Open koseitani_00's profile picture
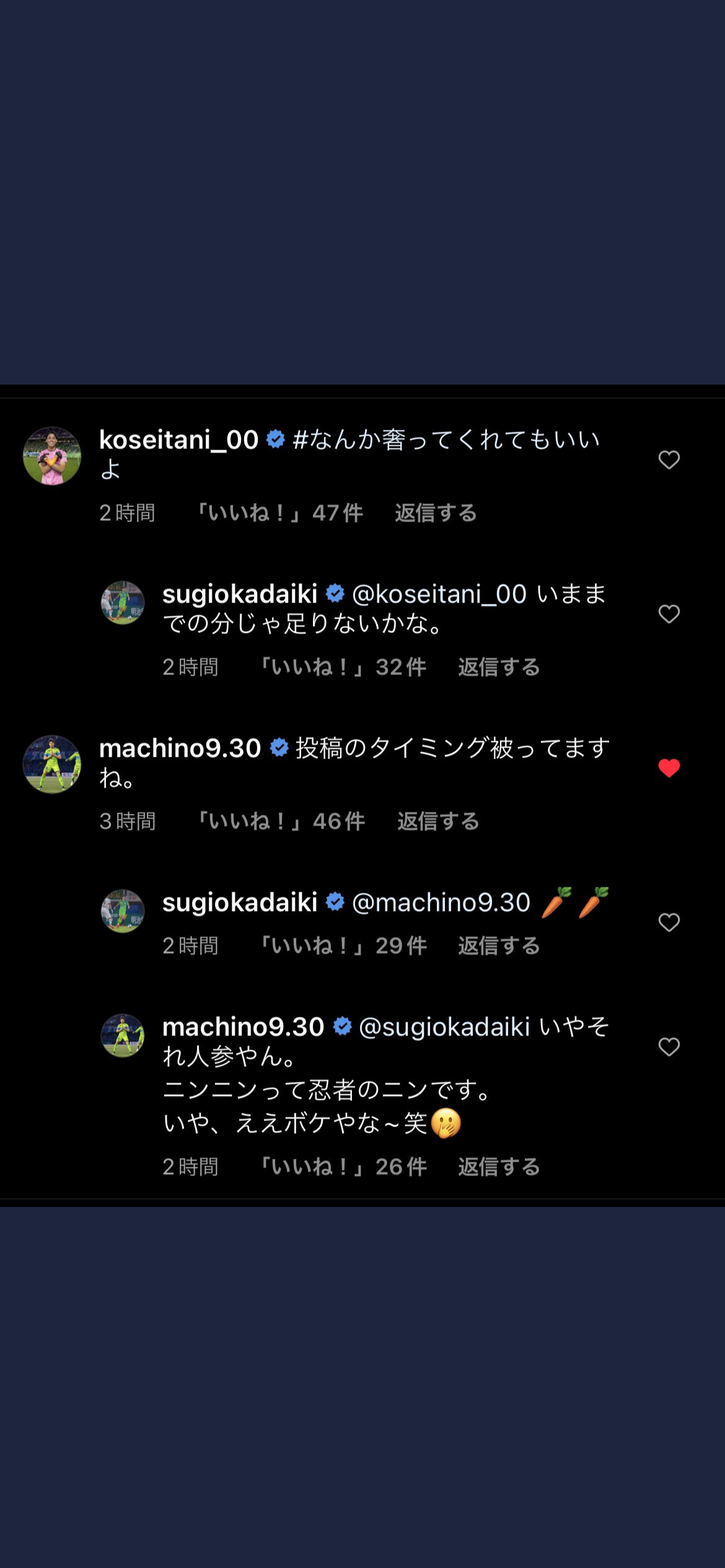Screen dimensions: 725x1568 click(x=52, y=456)
